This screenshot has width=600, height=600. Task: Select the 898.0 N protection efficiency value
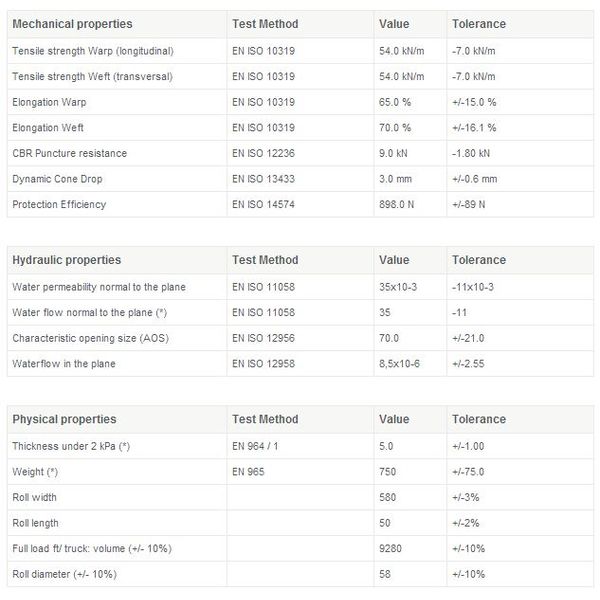[396, 204]
